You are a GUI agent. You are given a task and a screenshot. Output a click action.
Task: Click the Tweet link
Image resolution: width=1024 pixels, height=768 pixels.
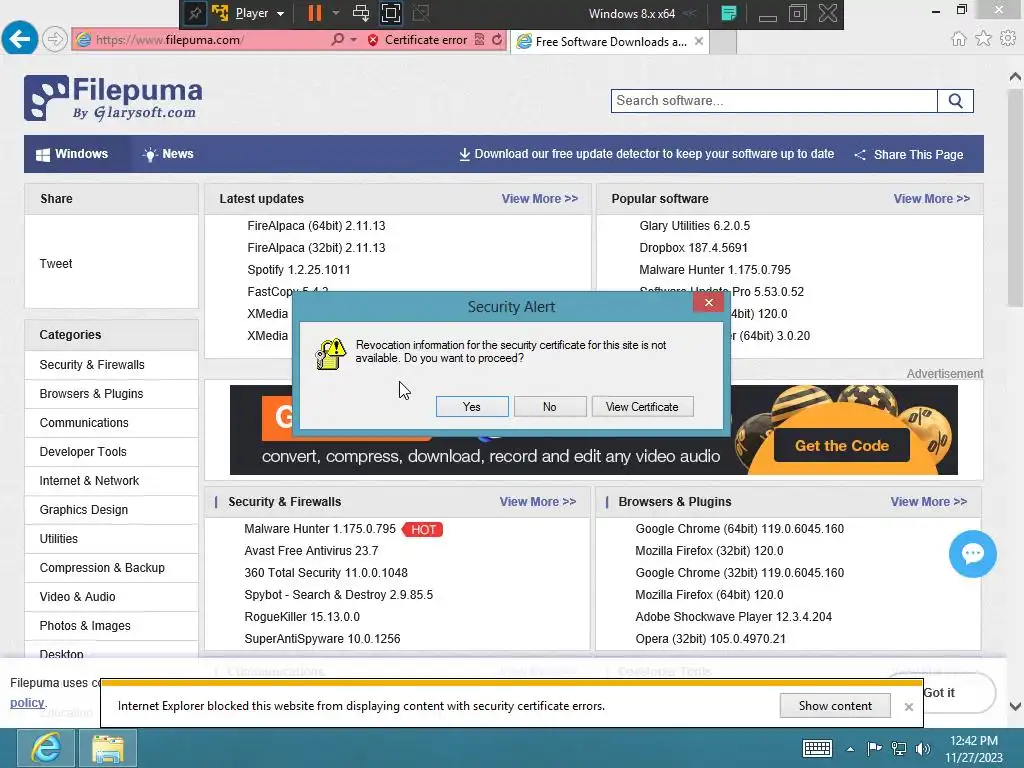(56, 264)
